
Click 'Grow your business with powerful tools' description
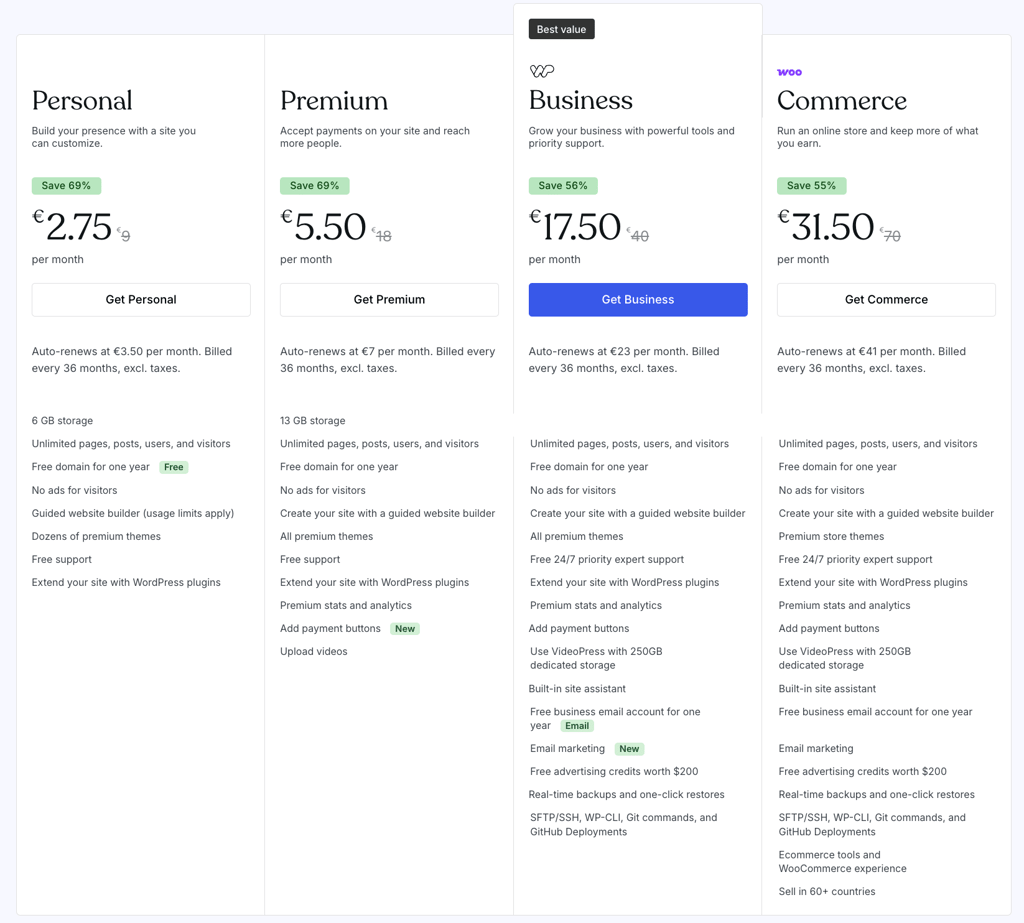pyautogui.click(x=632, y=137)
